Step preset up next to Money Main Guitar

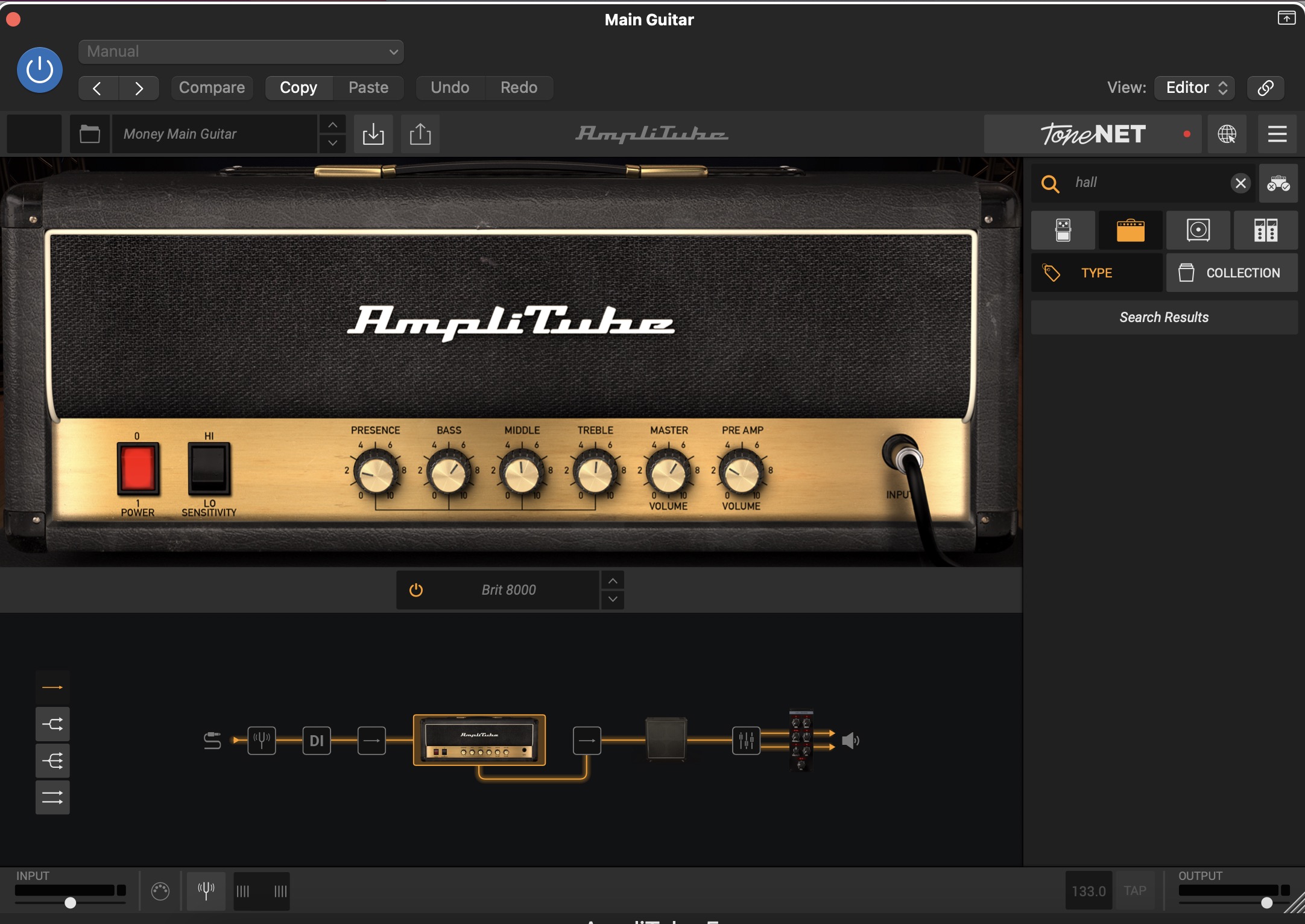pos(332,125)
